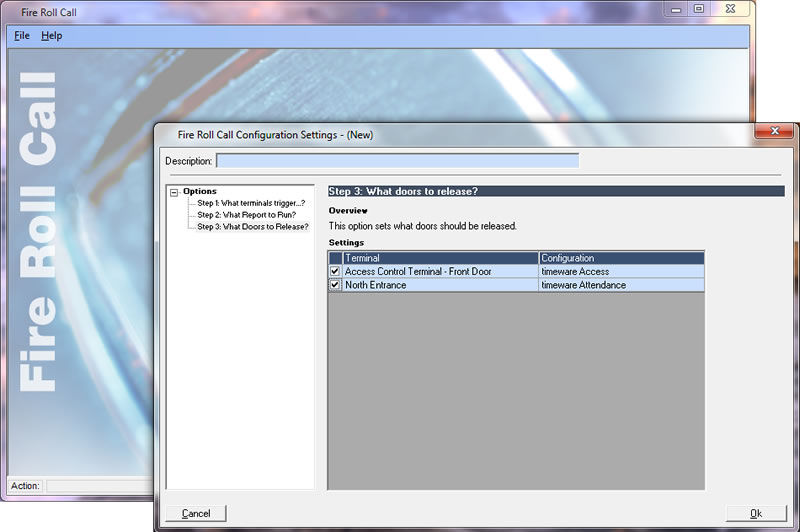Click the Description text field

(397, 161)
